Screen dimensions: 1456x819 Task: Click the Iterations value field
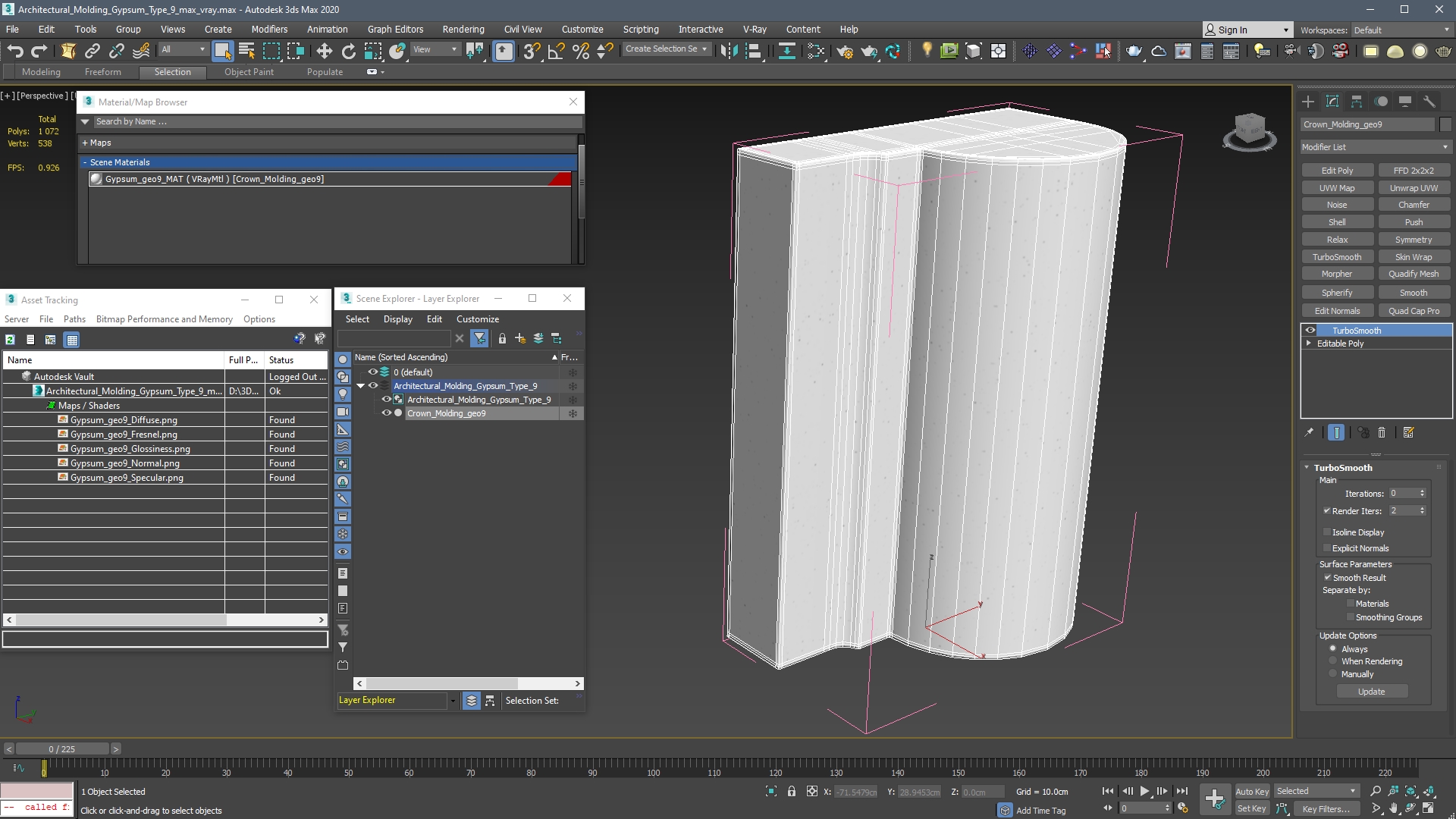(x=1403, y=494)
